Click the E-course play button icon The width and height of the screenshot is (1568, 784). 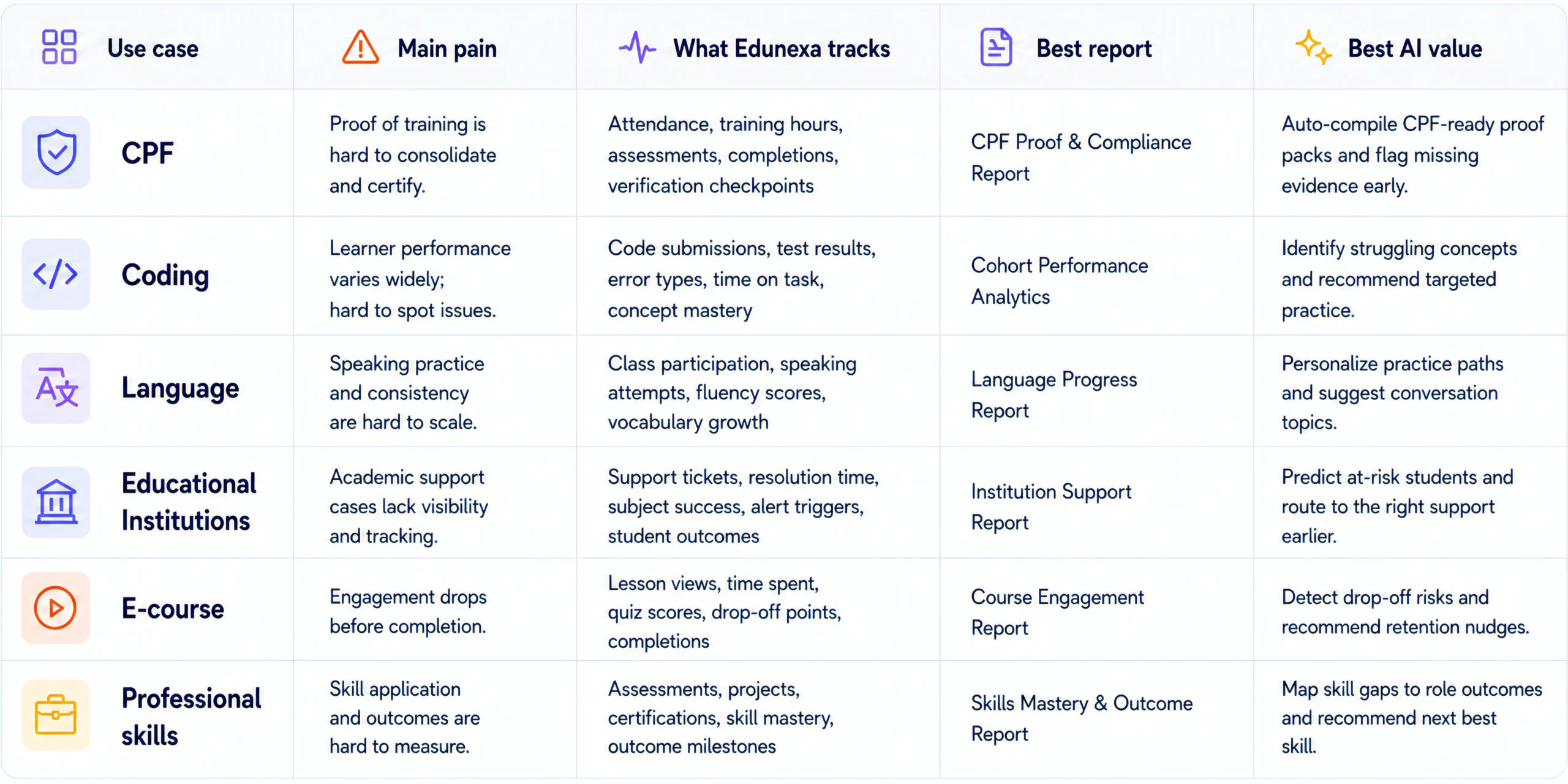pos(56,608)
